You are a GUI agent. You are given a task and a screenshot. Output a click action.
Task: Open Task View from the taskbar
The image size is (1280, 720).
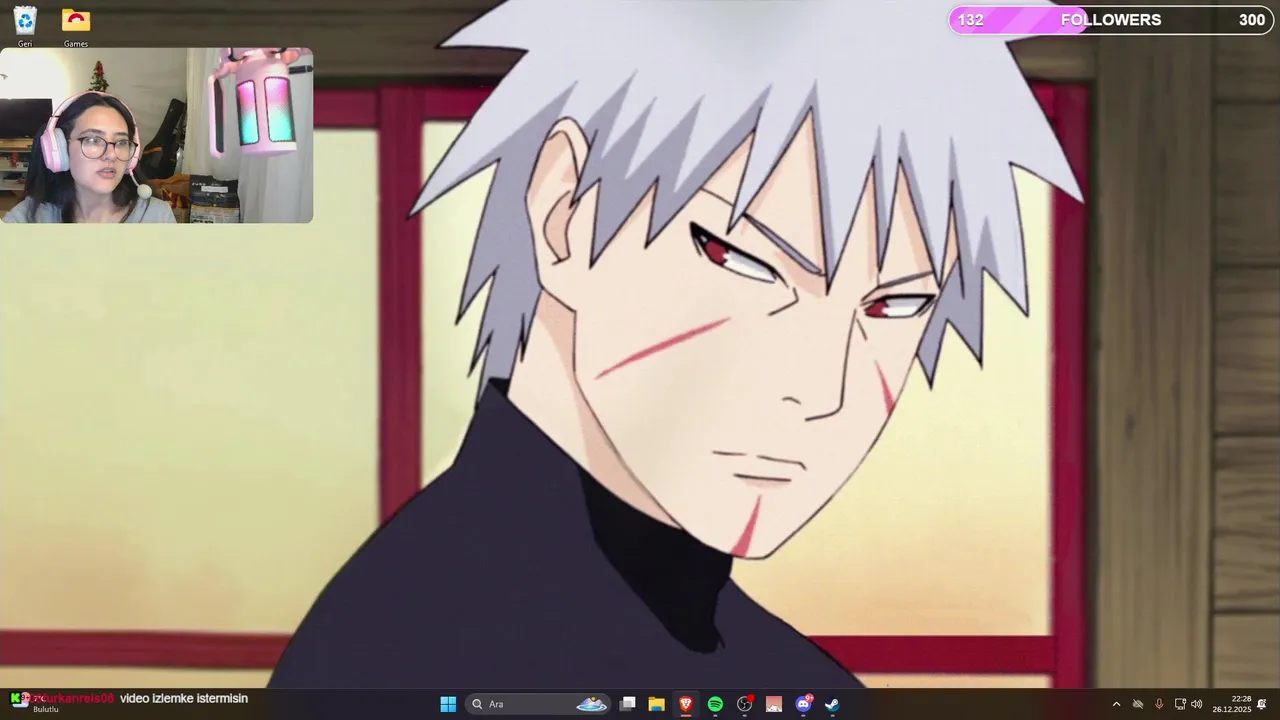[x=627, y=704]
